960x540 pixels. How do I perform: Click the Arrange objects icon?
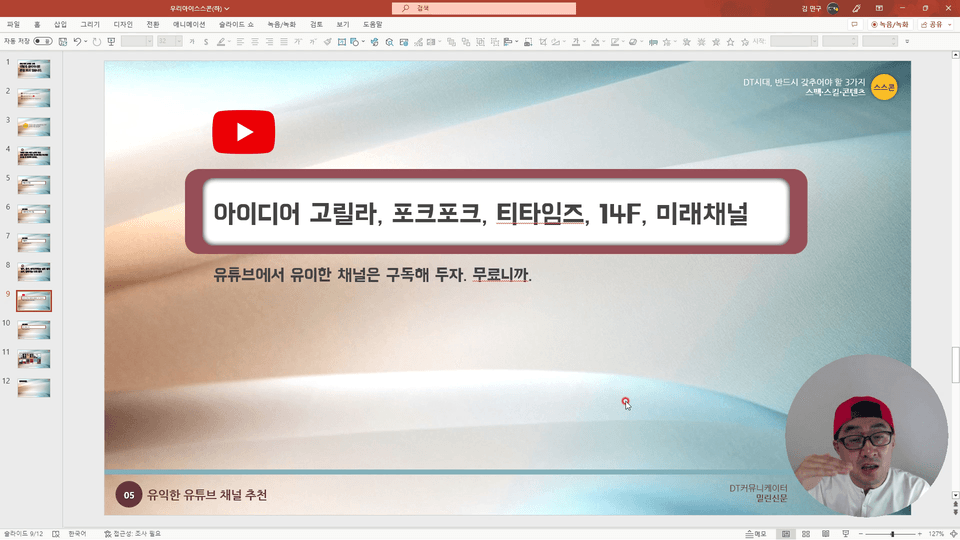pyautogui.click(x=508, y=42)
